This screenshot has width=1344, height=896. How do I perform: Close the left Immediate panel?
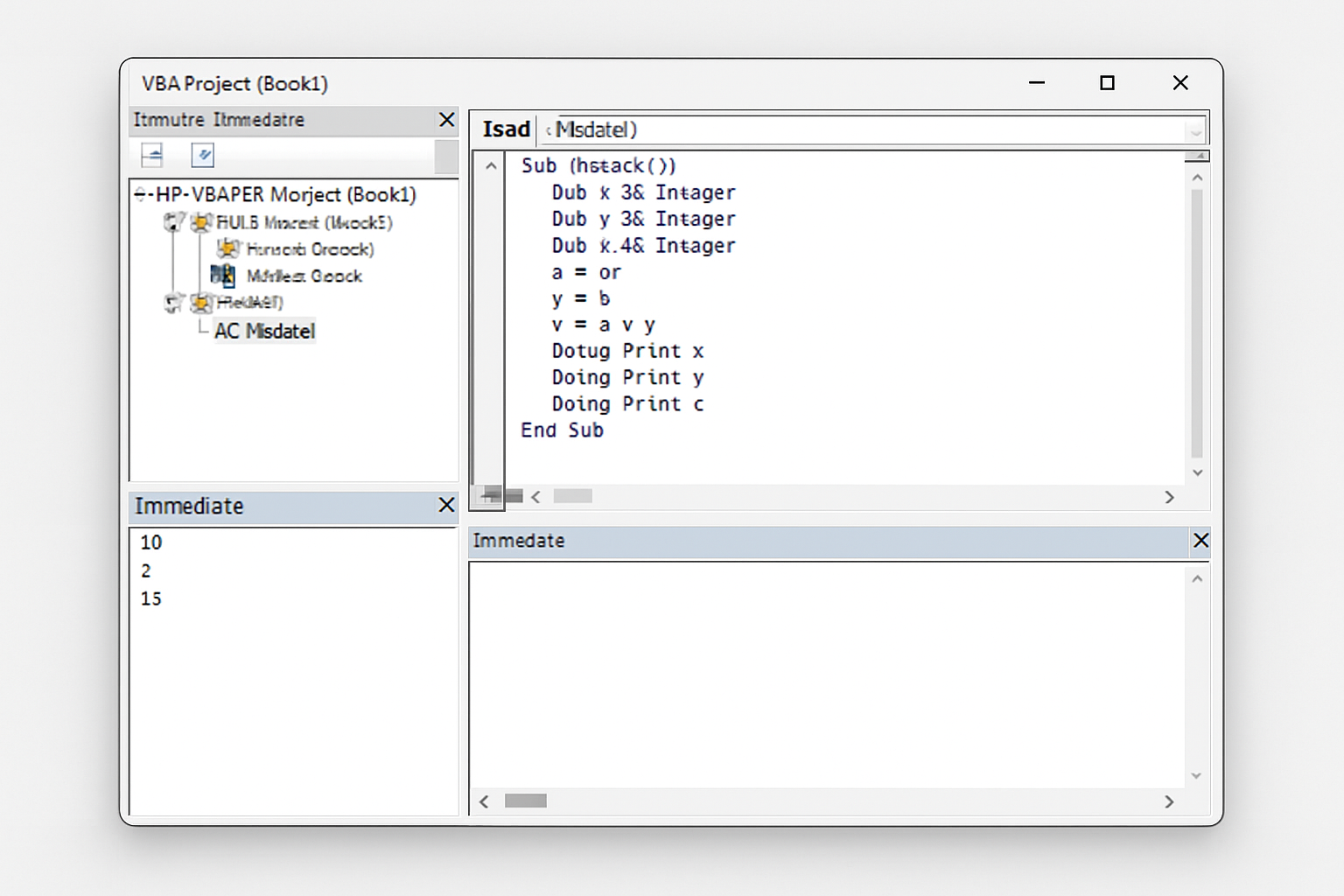tap(446, 505)
